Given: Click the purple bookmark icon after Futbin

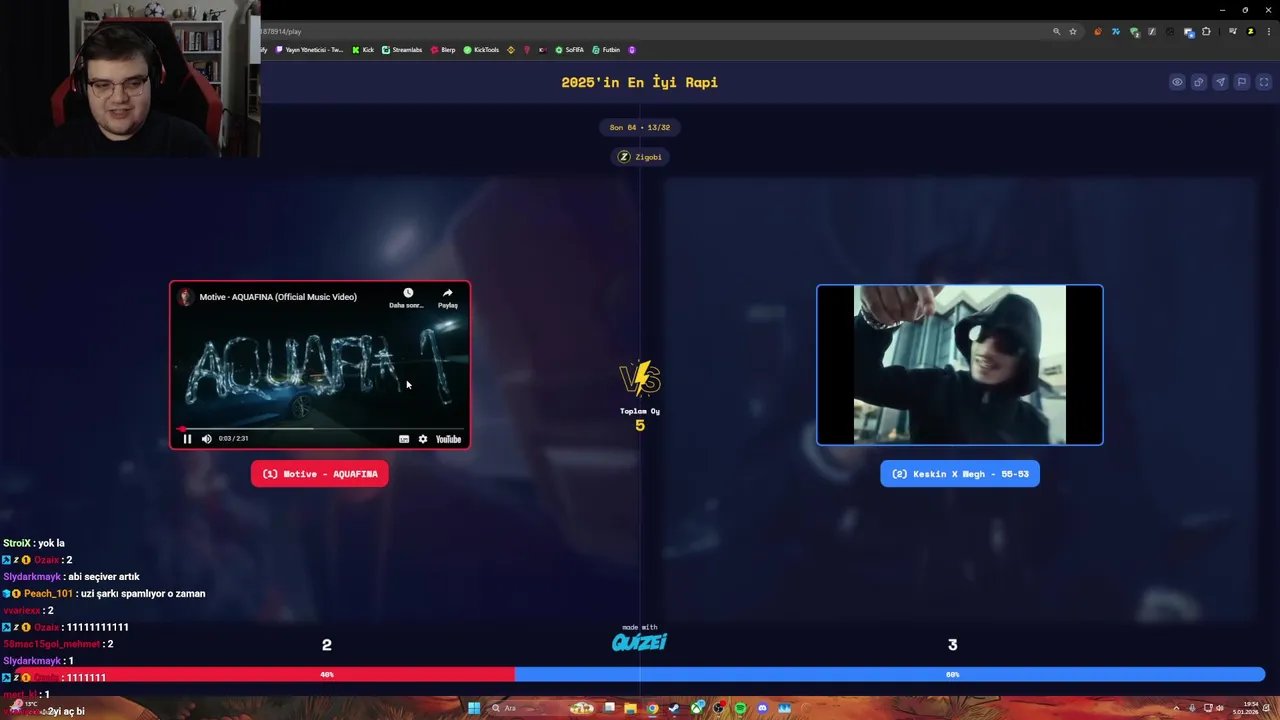Looking at the screenshot, I should [x=632, y=50].
